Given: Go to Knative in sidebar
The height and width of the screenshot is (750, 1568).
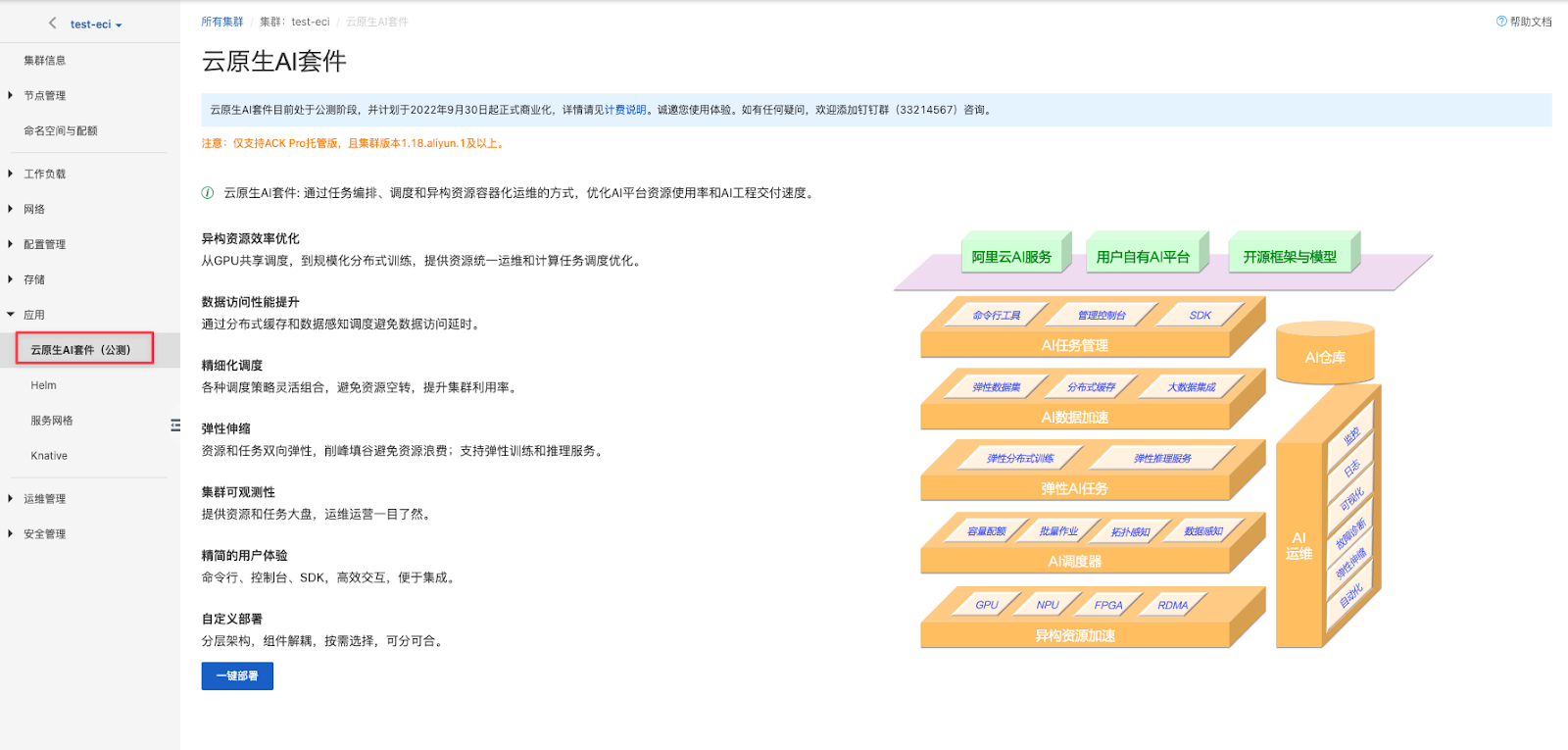Looking at the screenshot, I should 49,456.
